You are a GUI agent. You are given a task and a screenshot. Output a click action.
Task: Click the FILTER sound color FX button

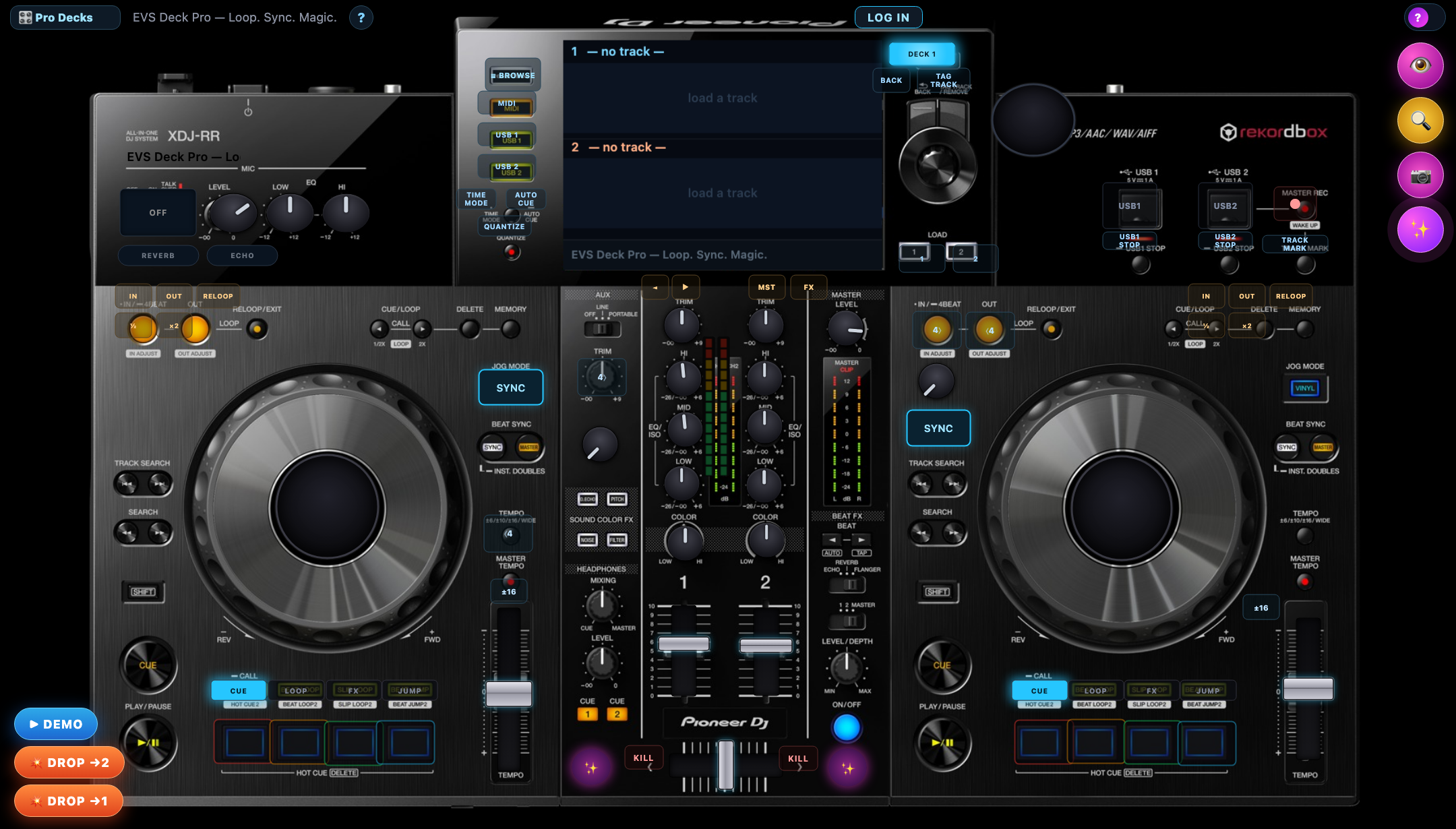coord(617,540)
